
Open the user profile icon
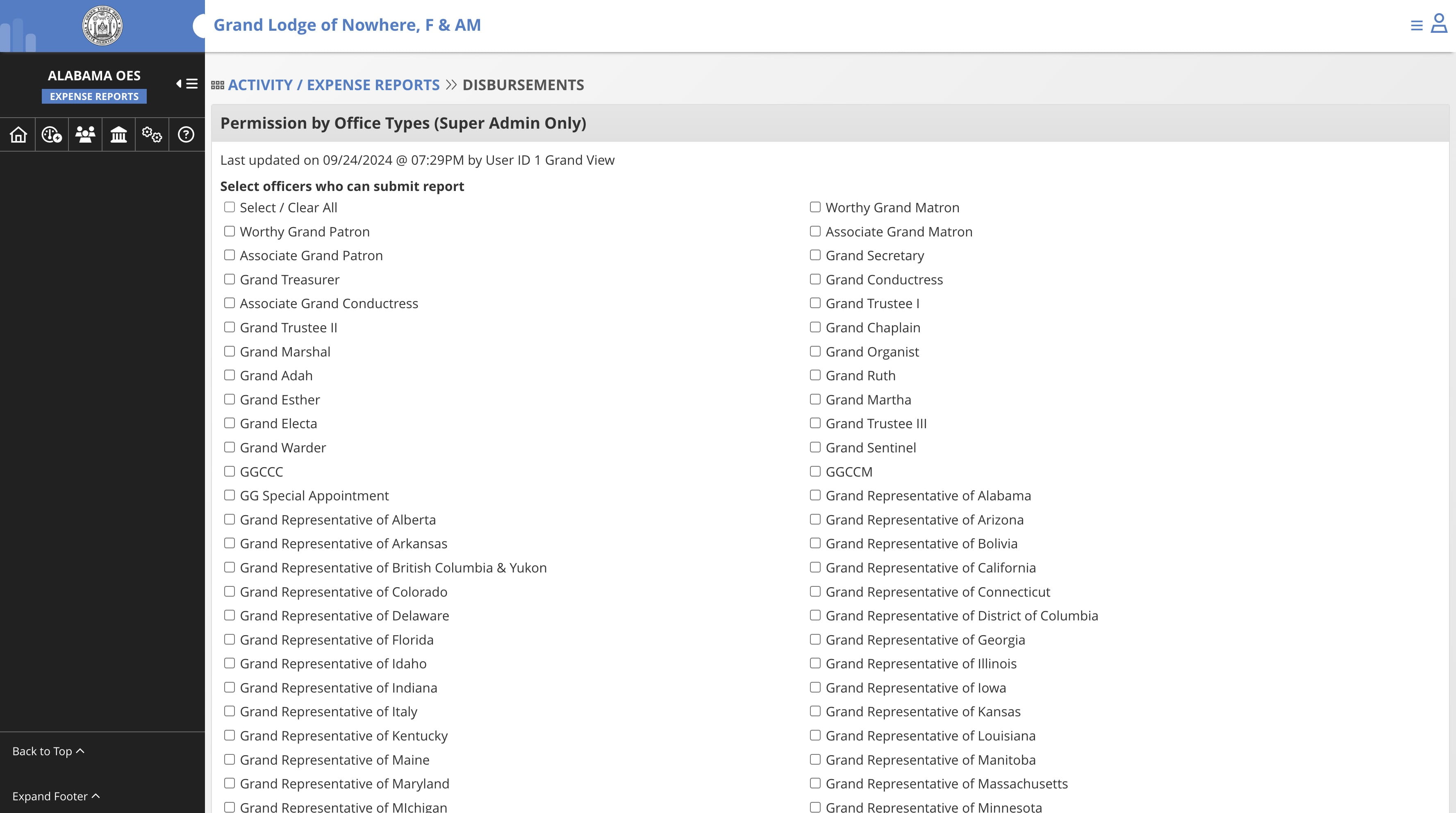pyautogui.click(x=1438, y=24)
